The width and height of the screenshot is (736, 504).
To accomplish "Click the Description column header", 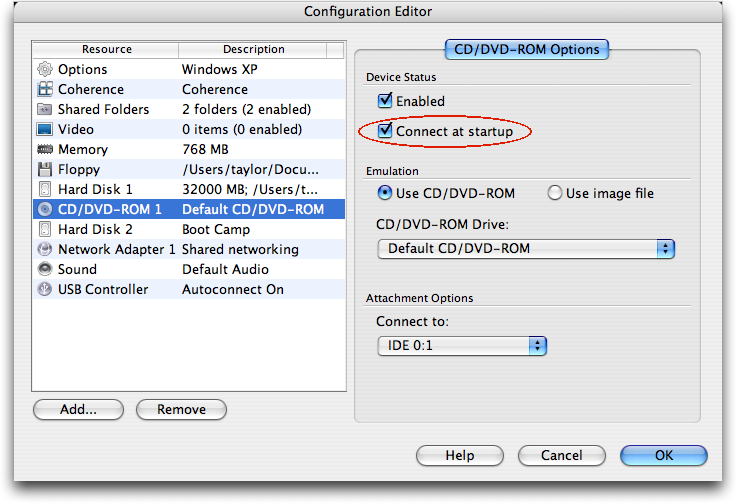I will click(253, 49).
